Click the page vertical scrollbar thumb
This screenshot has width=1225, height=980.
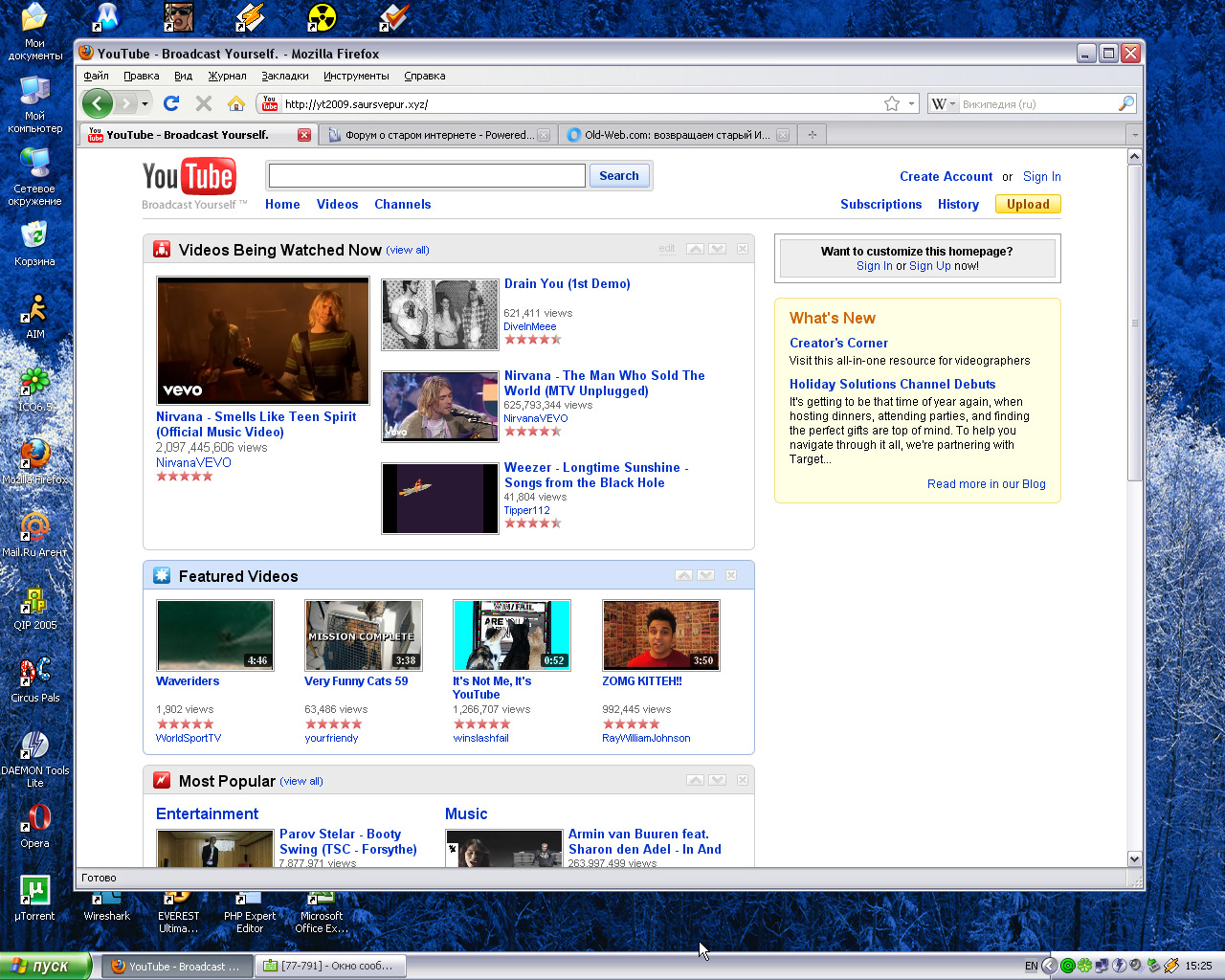(x=1135, y=323)
